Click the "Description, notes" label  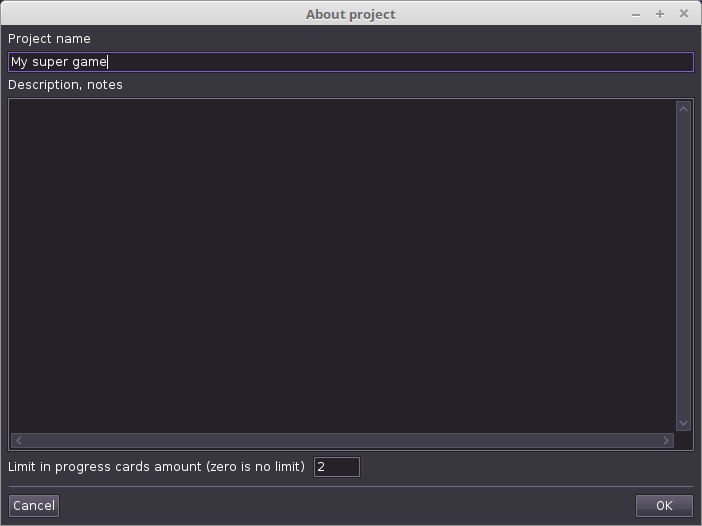coord(65,85)
